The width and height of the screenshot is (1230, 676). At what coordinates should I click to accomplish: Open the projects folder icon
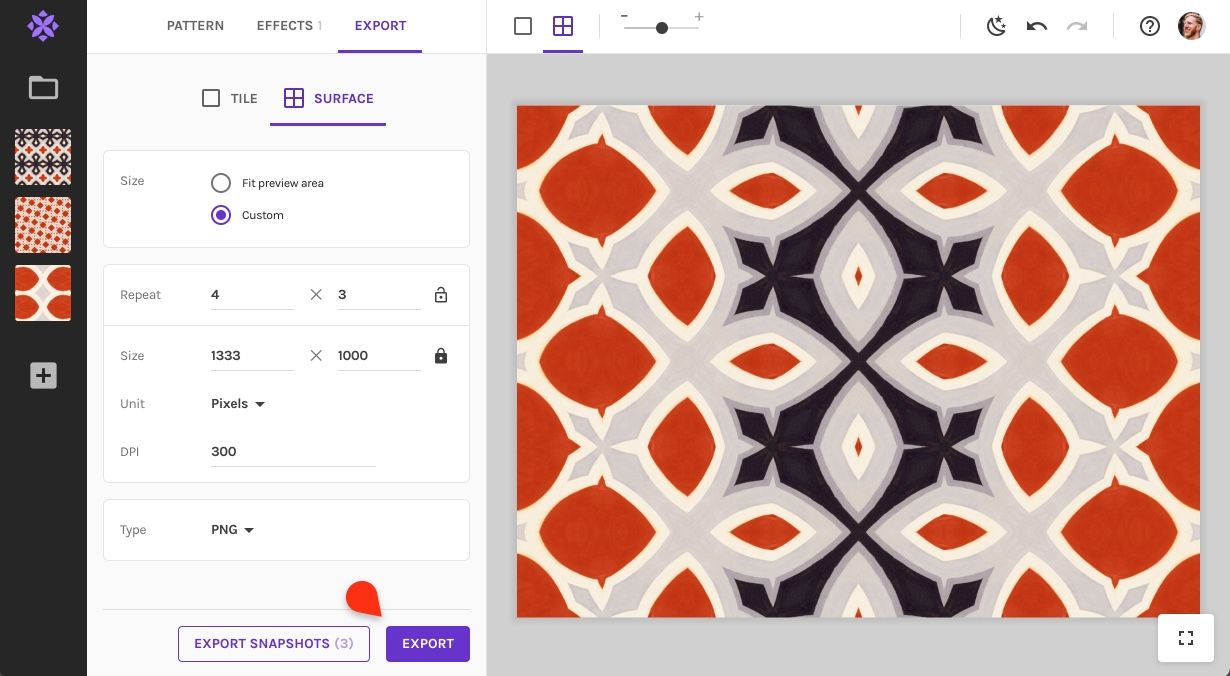[43, 88]
